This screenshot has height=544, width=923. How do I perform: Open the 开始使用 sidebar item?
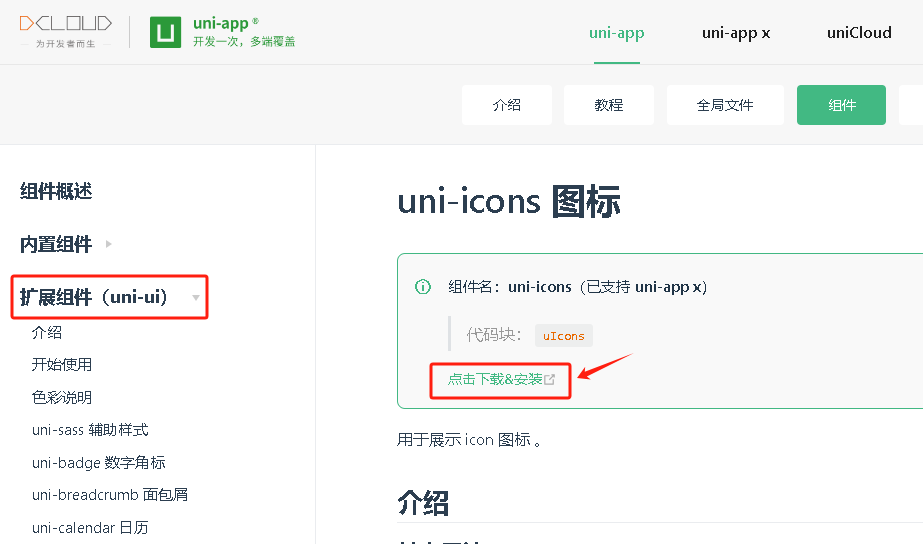pyautogui.click(x=62, y=365)
